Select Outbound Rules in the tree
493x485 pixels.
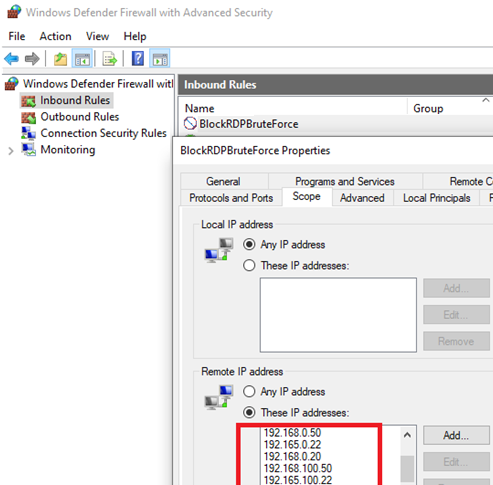(80, 117)
